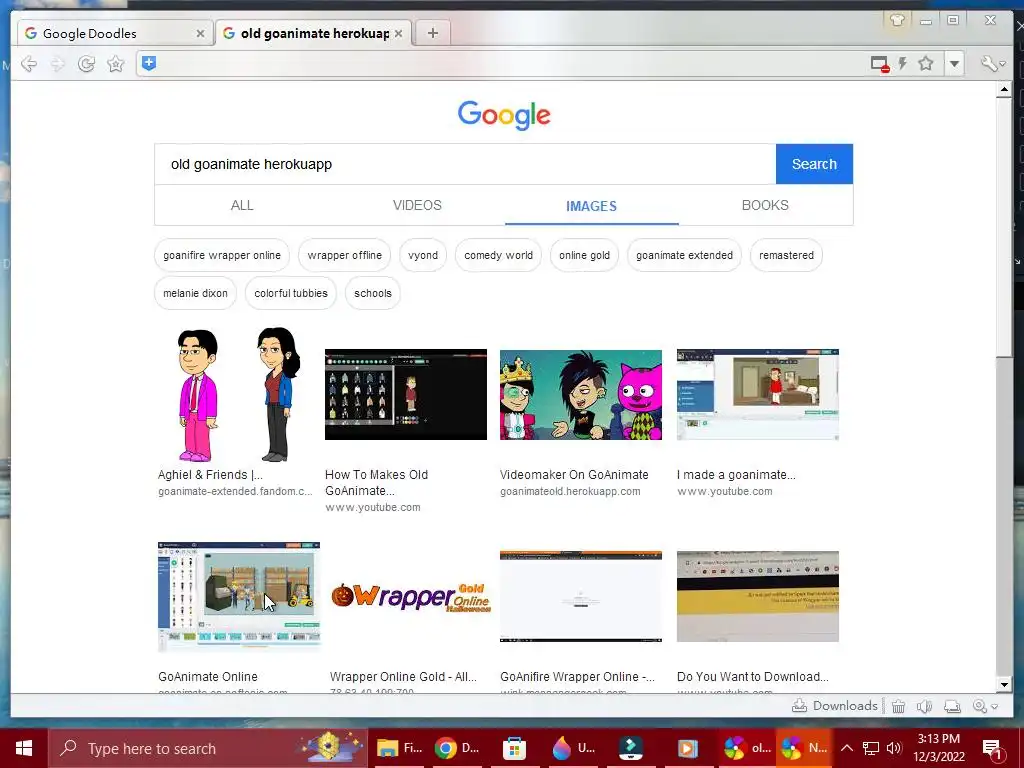Open the Windows Start menu

tap(24, 748)
